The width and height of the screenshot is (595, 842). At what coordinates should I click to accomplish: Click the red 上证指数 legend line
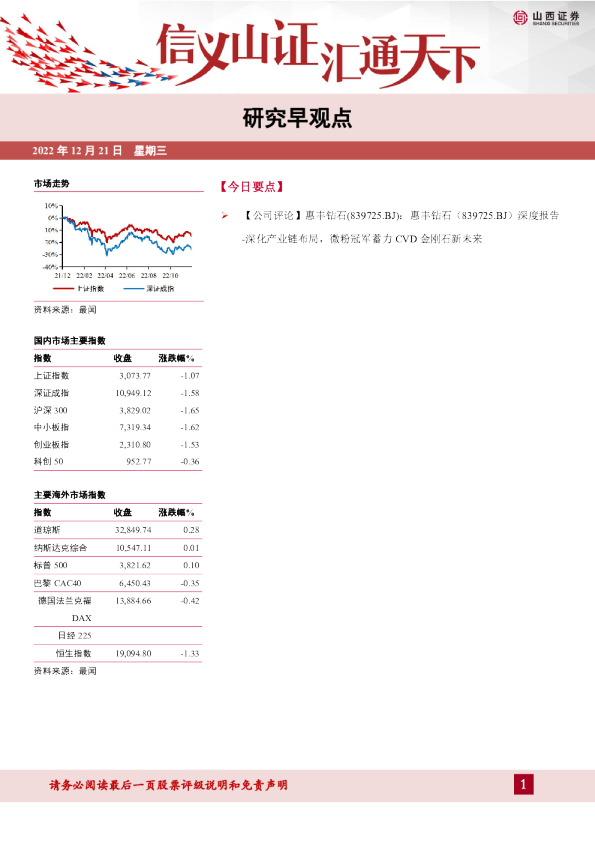point(63,288)
